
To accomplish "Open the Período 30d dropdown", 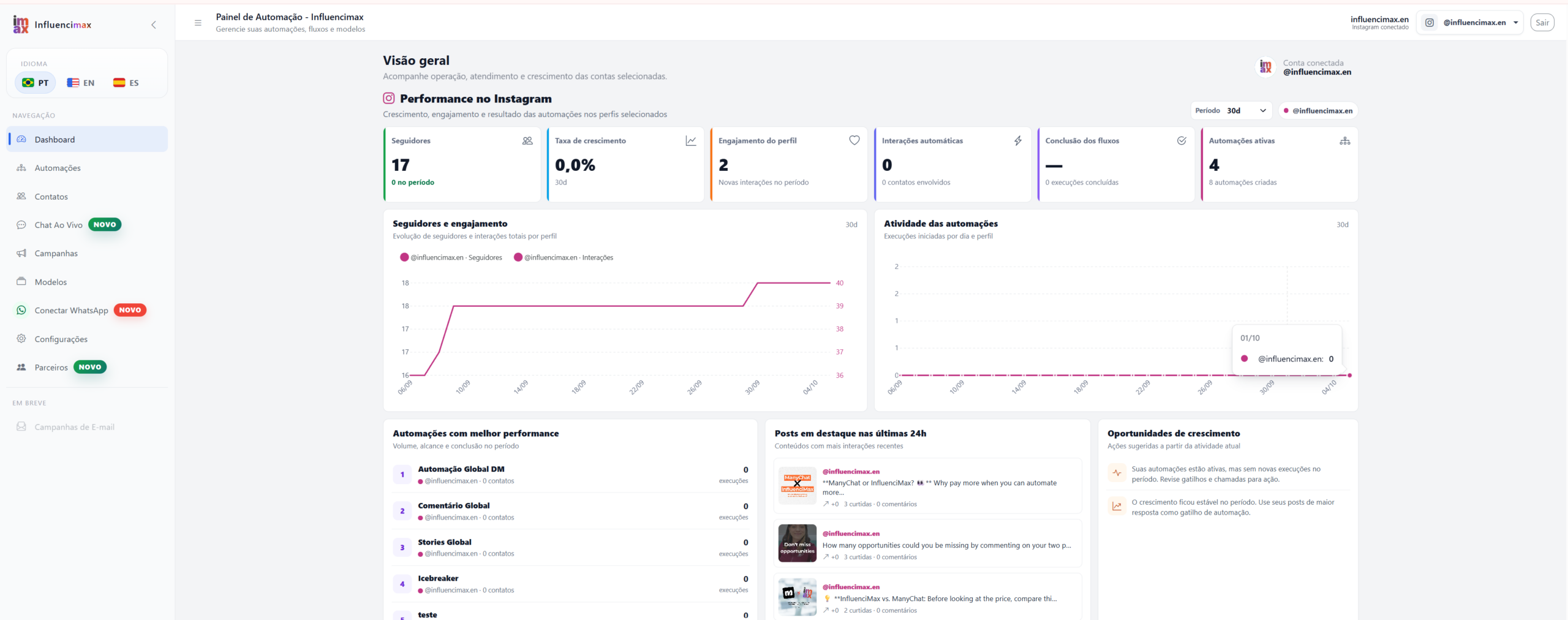I will point(1231,110).
